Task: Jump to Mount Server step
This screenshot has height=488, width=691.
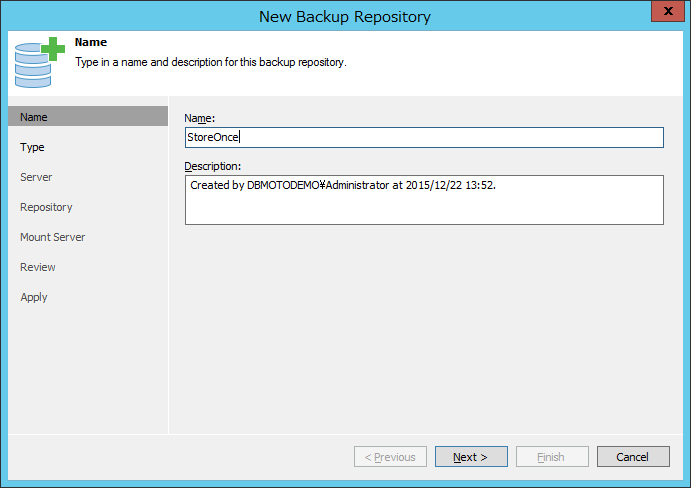Action: [x=52, y=237]
